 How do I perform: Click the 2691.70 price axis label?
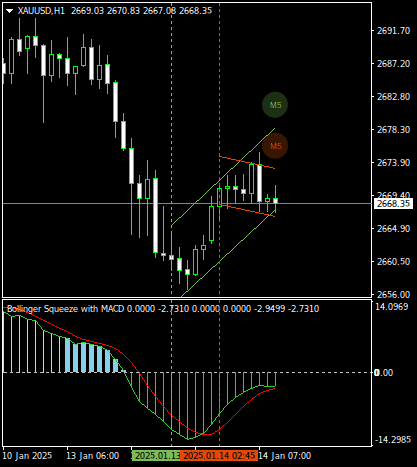393,31
